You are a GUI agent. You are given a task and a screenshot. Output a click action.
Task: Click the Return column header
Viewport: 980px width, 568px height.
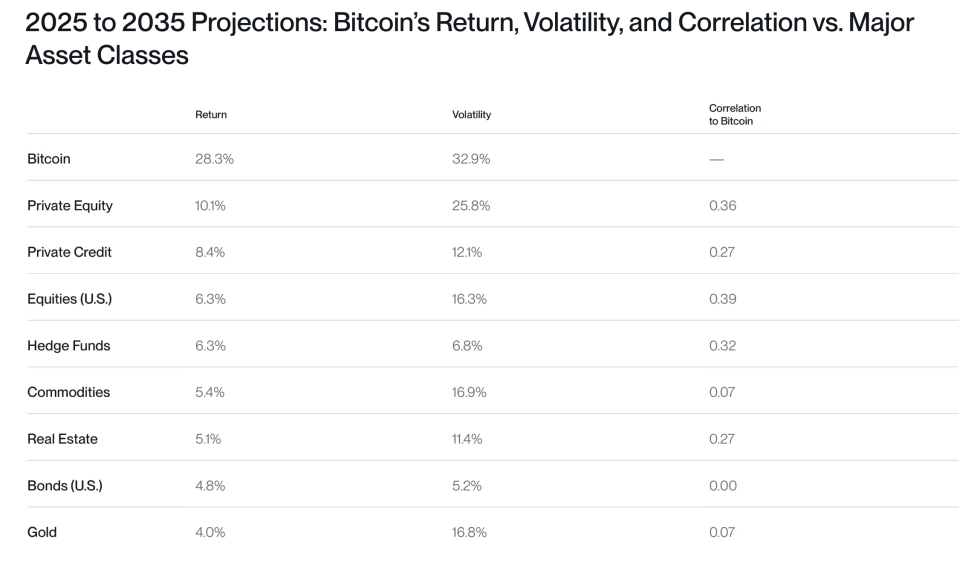click(x=211, y=115)
